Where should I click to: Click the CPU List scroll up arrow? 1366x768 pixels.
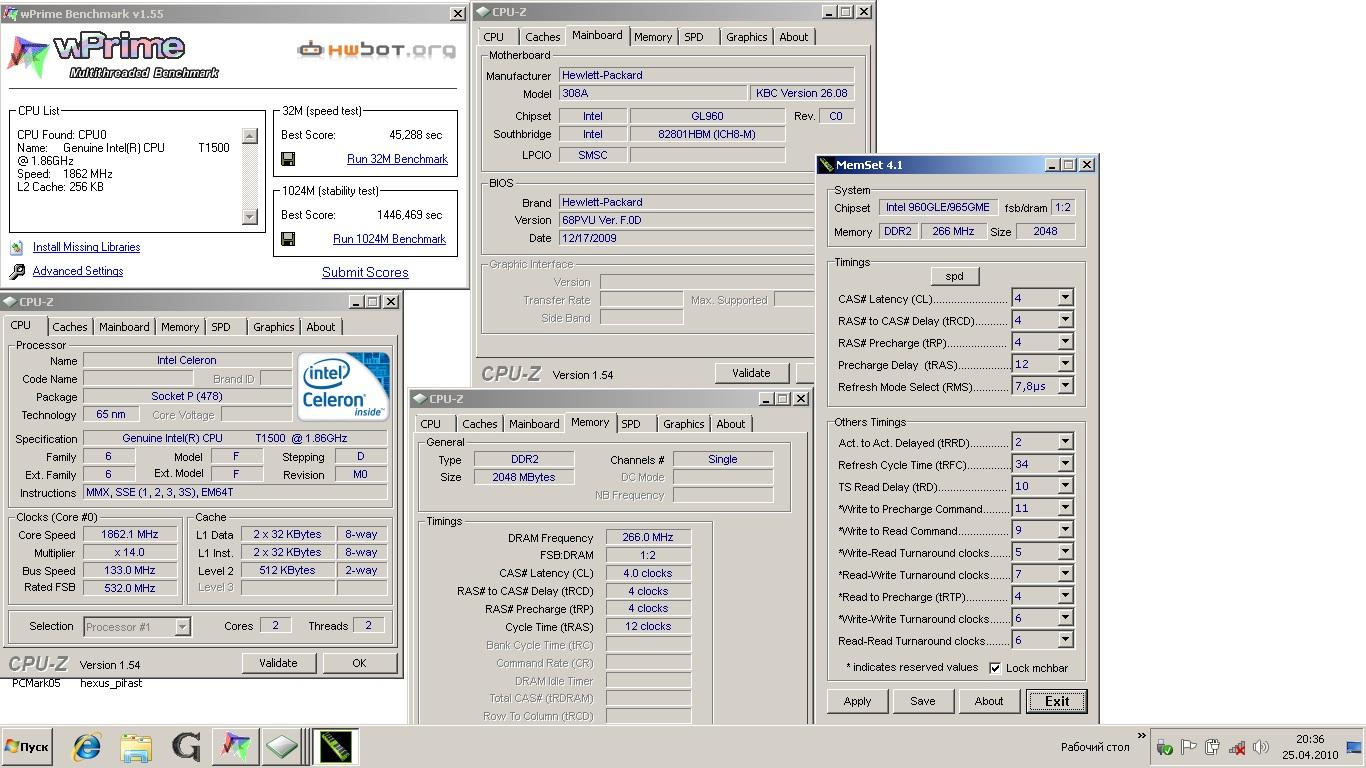click(250, 136)
